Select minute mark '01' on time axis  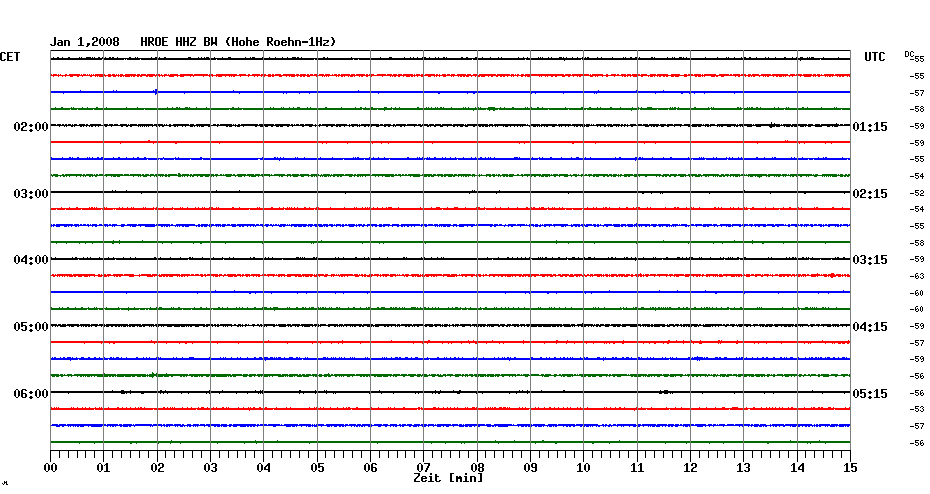click(x=103, y=468)
